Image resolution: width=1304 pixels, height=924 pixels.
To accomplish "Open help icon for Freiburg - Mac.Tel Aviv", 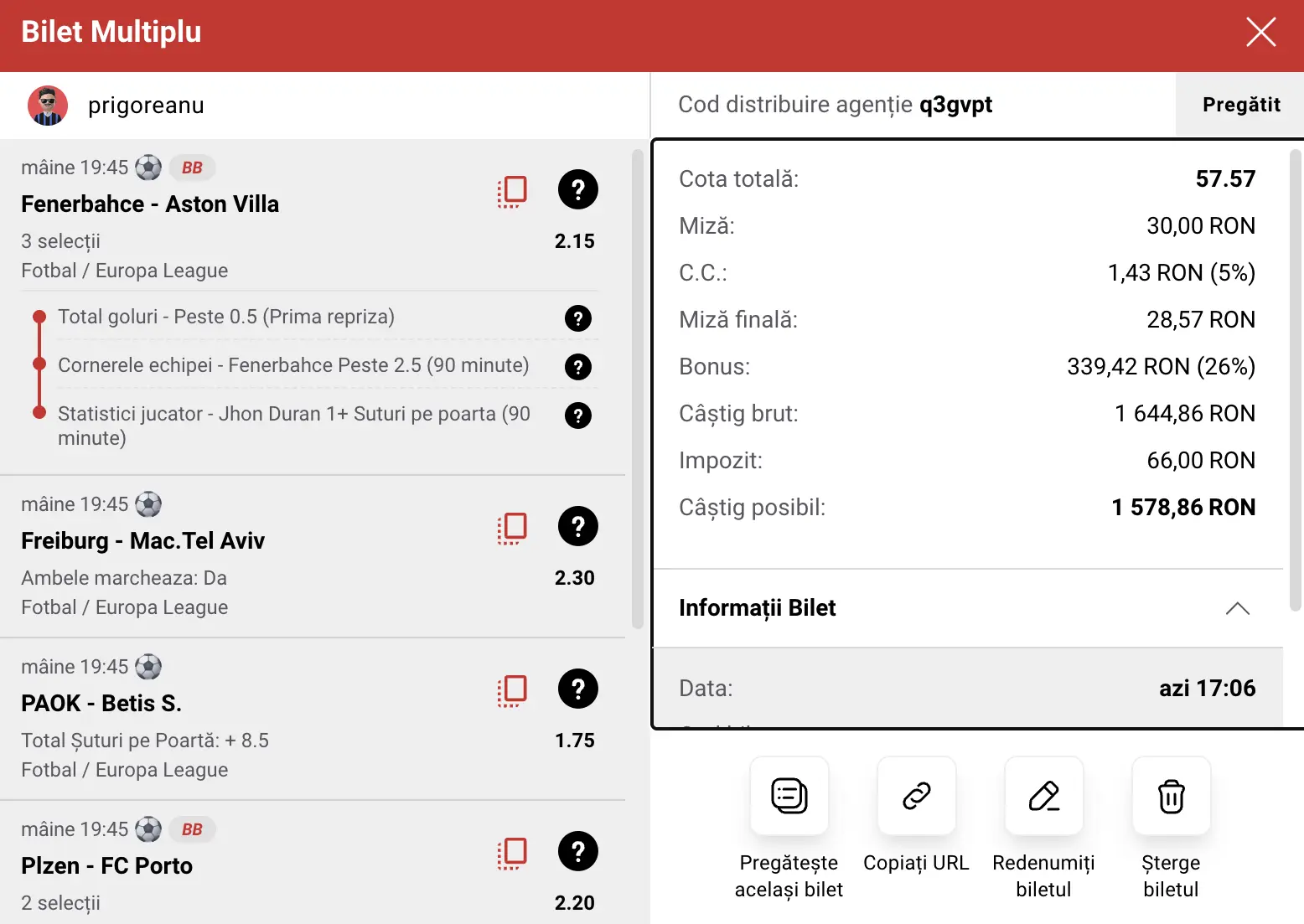I will [x=577, y=526].
